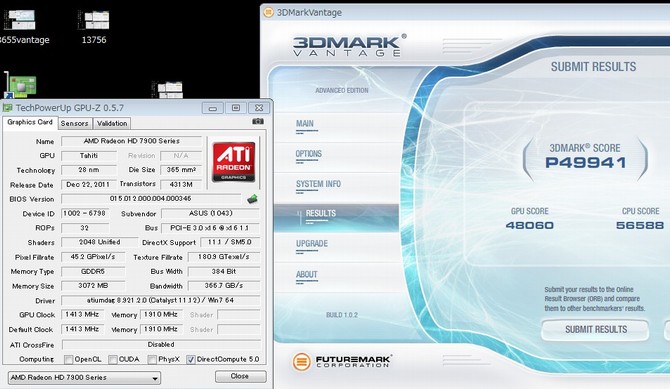Viewport: 670px width, 389px height.
Task: Switch to the Sensors tab
Action: (x=74, y=124)
